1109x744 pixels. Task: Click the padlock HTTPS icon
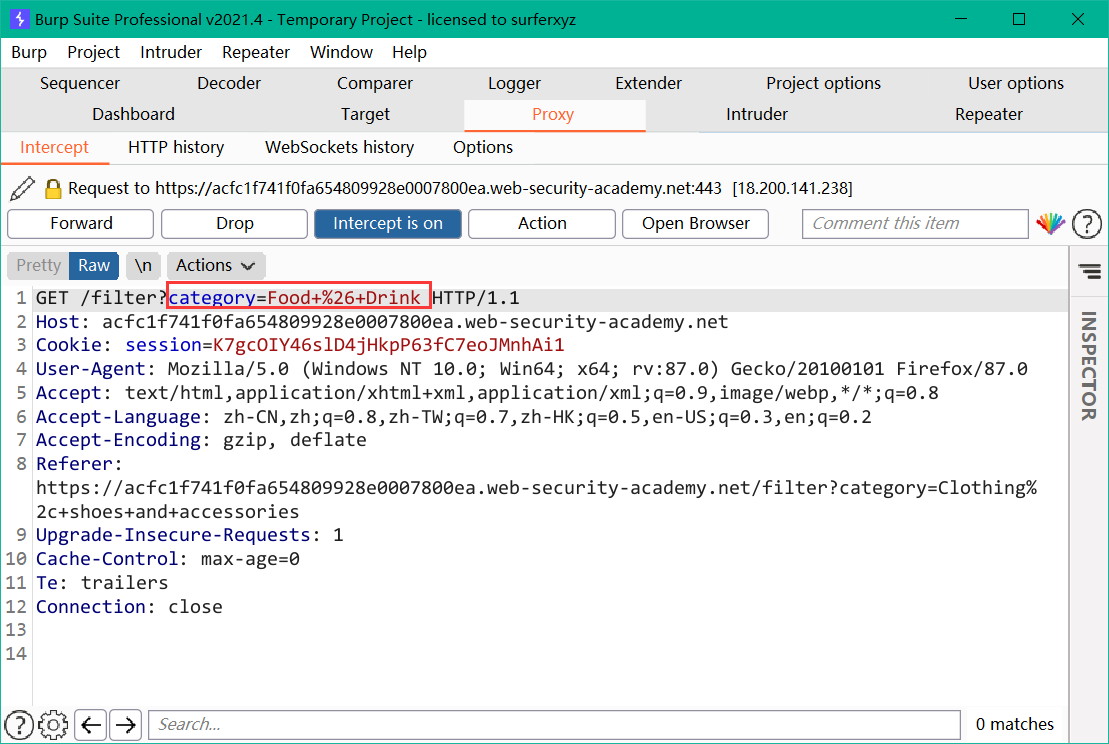[53, 189]
